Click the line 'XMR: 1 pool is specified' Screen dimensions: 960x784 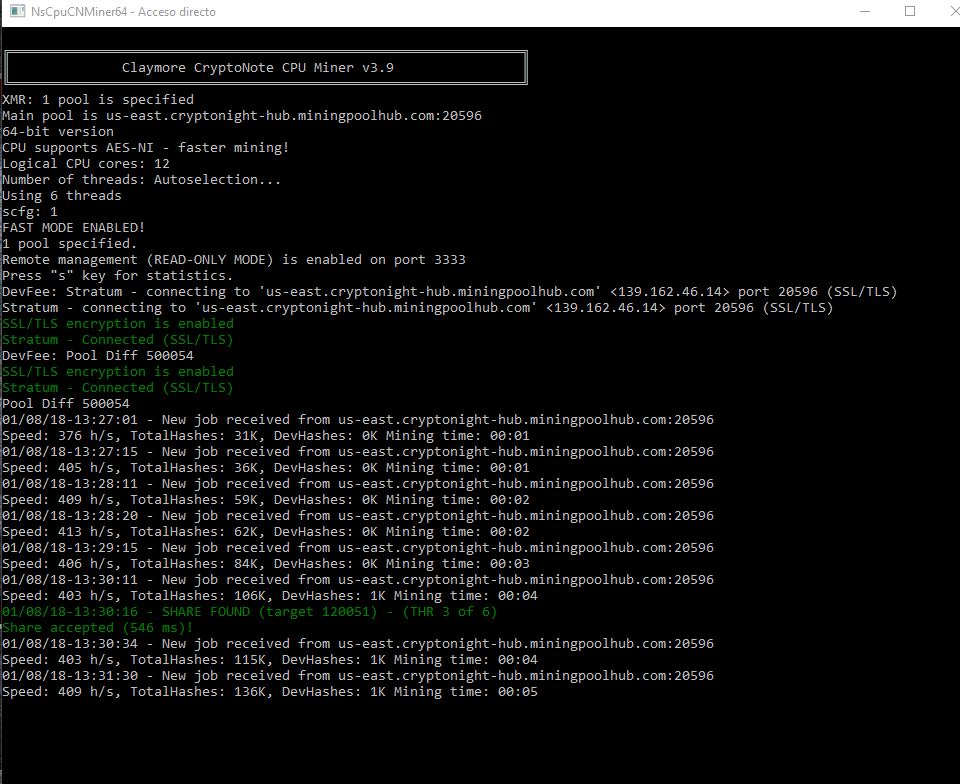click(x=98, y=100)
